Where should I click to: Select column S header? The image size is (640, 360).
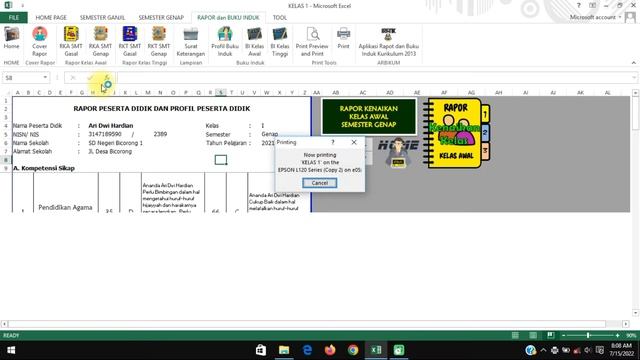tap(221, 93)
